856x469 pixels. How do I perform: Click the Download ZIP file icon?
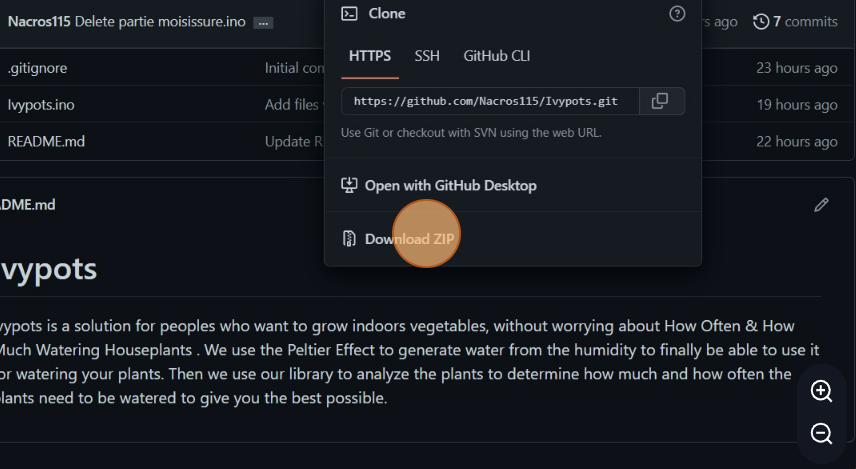pos(349,239)
